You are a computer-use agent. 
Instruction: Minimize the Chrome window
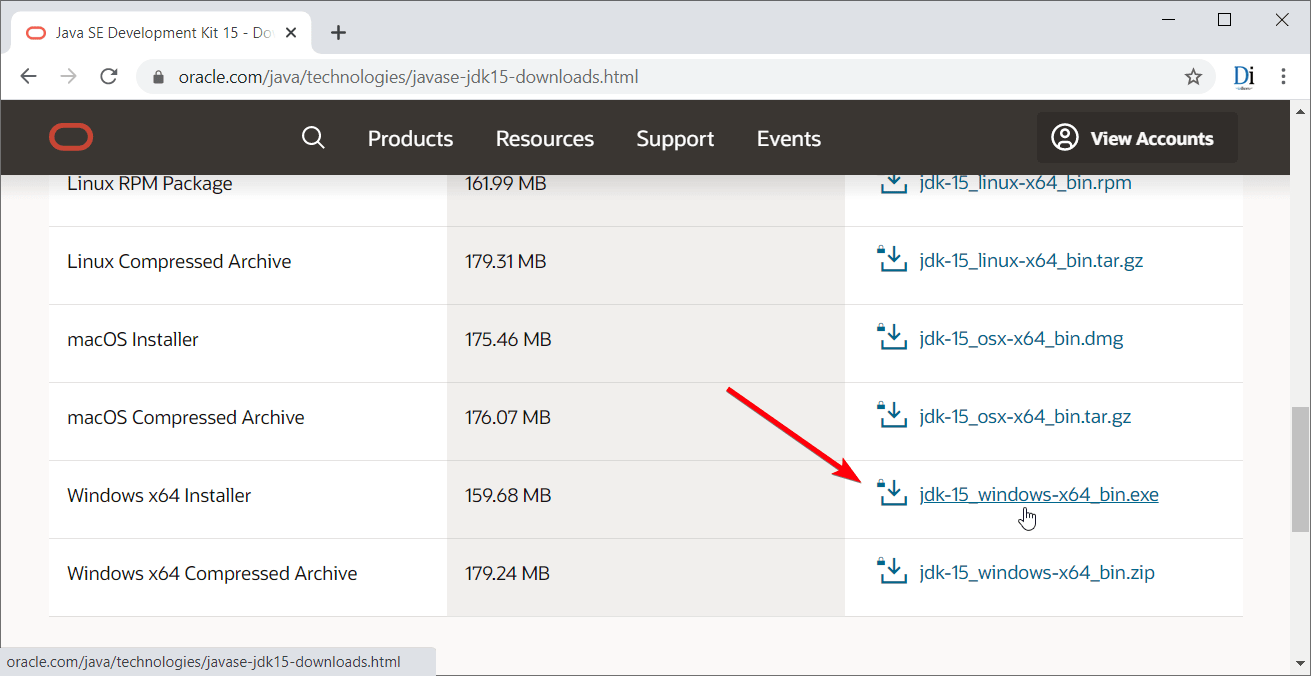click(1167, 19)
